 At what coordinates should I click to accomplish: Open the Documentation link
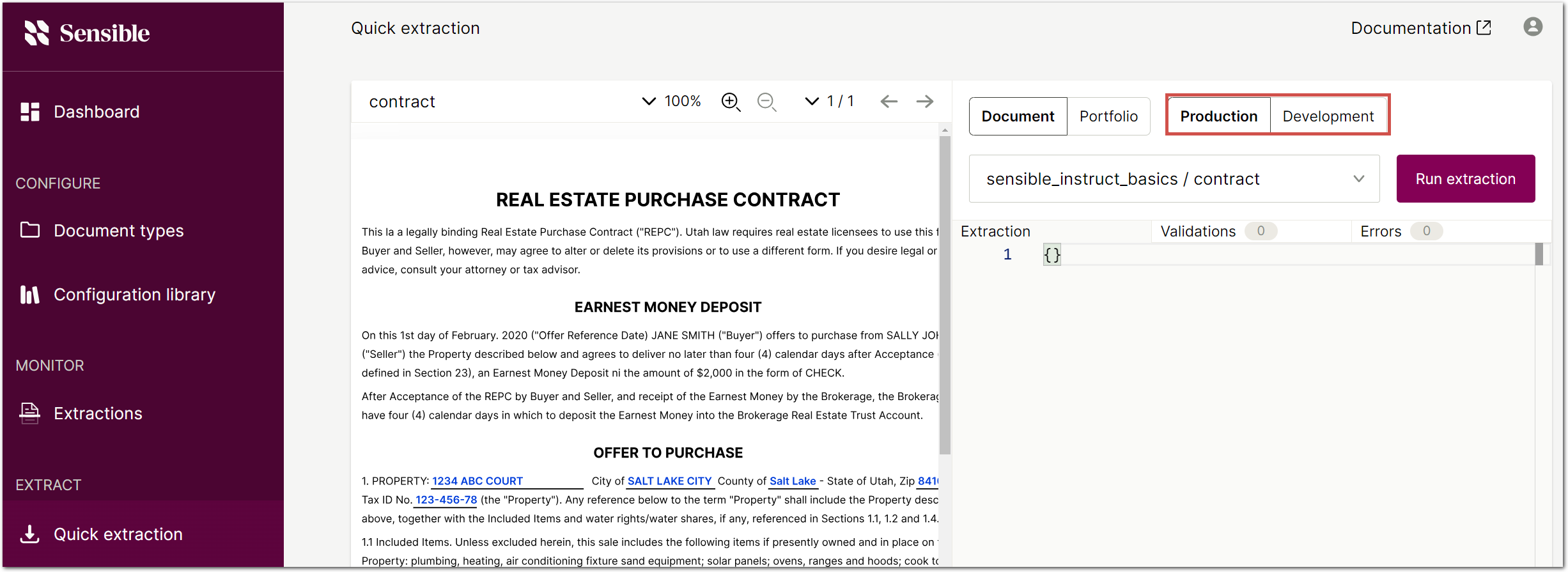pyautogui.click(x=1420, y=28)
